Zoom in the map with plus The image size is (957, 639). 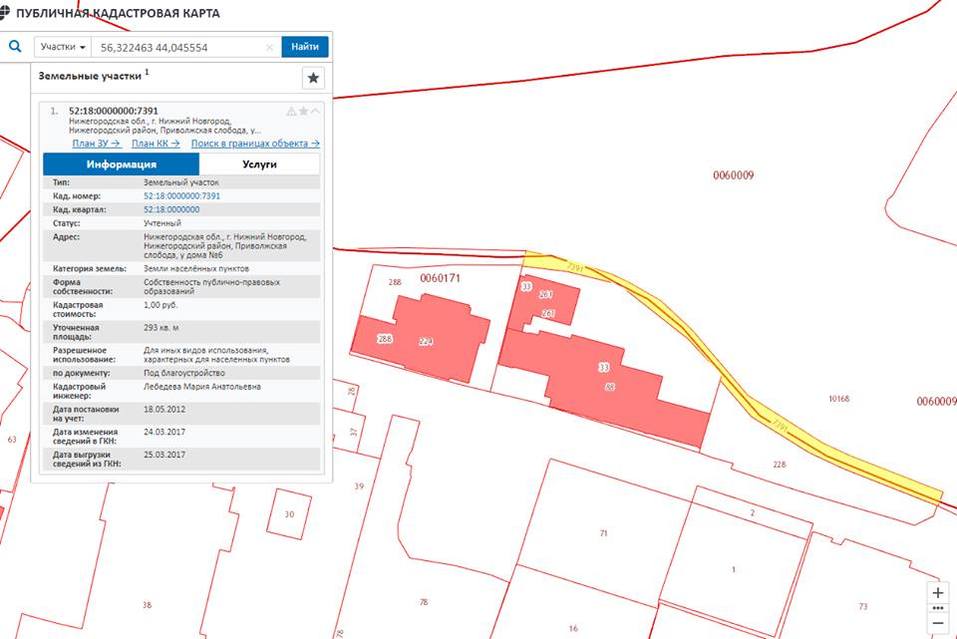click(x=937, y=592)
